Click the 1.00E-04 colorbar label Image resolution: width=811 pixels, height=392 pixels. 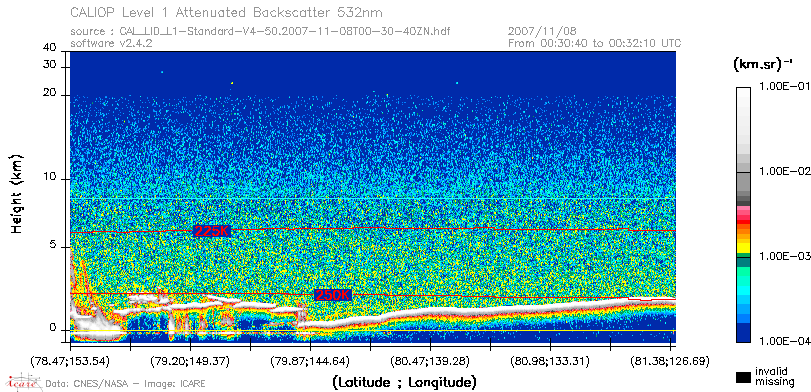click(784, 341)
